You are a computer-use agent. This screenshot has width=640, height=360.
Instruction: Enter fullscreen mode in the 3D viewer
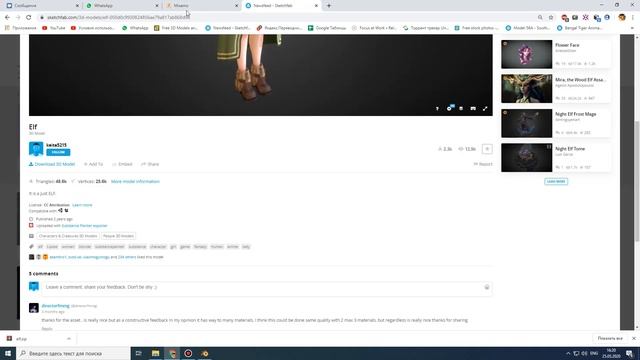[x=485, y=109]
